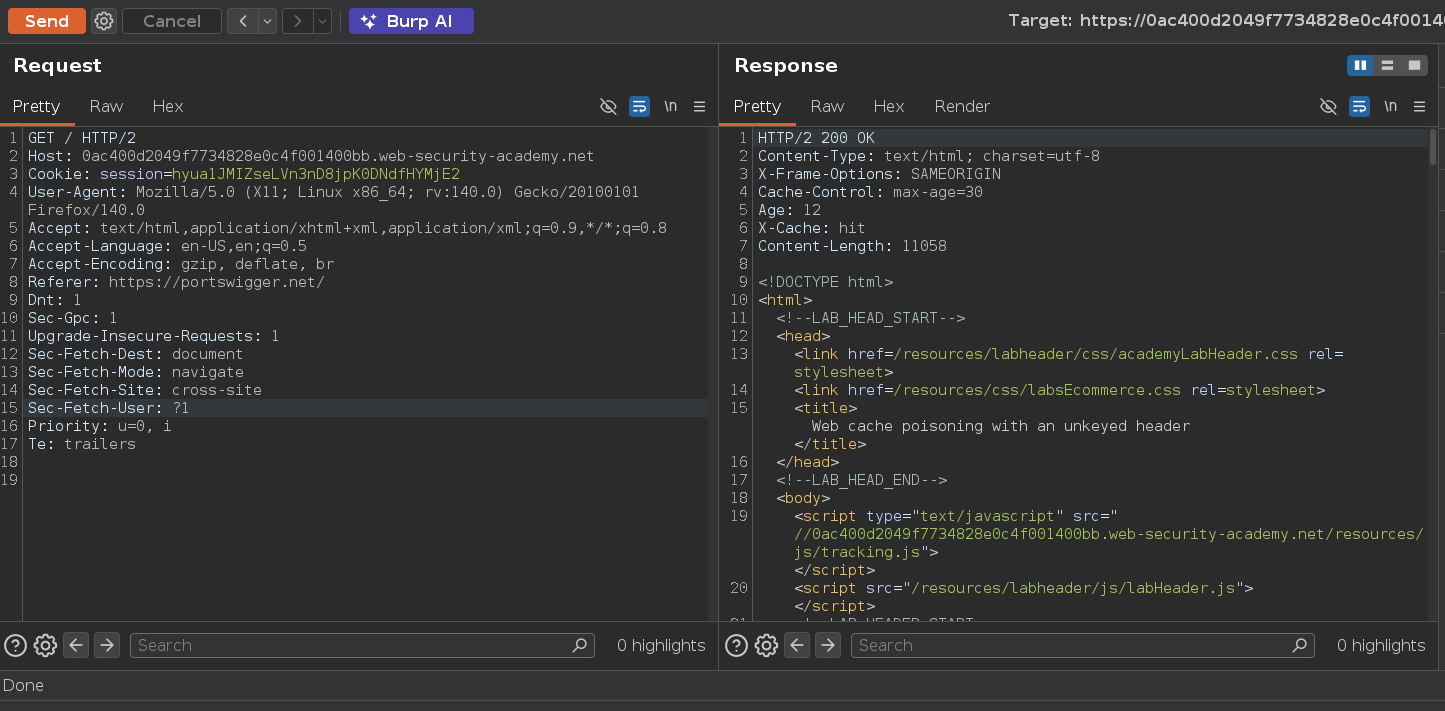Click the session cookie value hyualJMIZseLVn3nD8jpK0DNdfHYMjE2
Image resolution: width=1445 pixels, height=711 pixels.
[x=316, y=174]
